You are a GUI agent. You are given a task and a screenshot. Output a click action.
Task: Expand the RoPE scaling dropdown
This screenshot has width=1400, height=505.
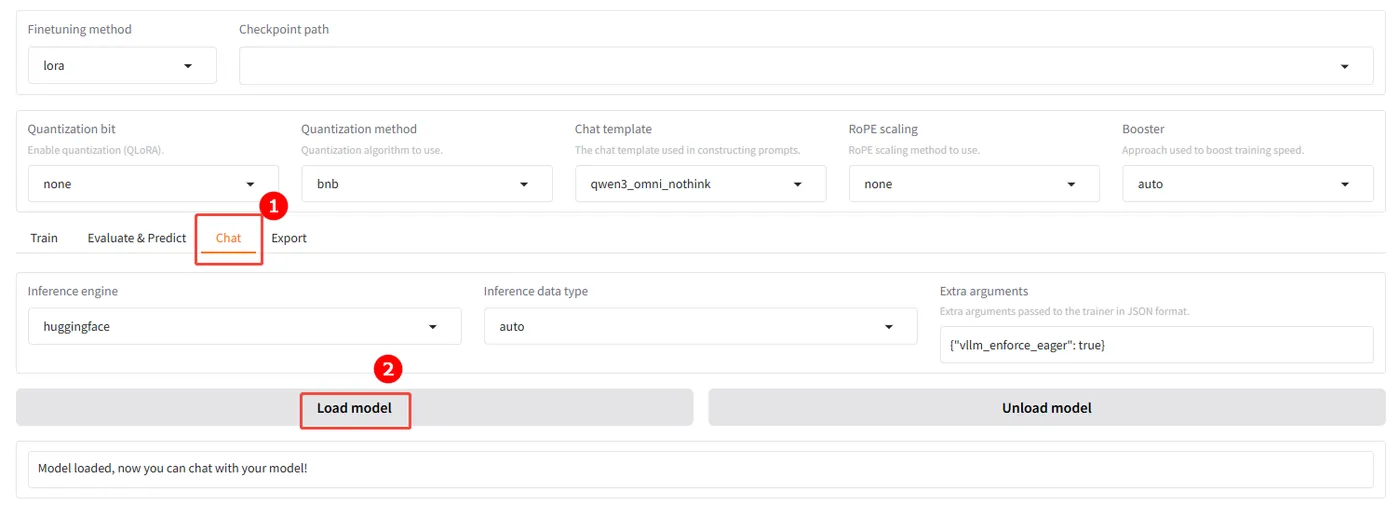coord(973,184)
